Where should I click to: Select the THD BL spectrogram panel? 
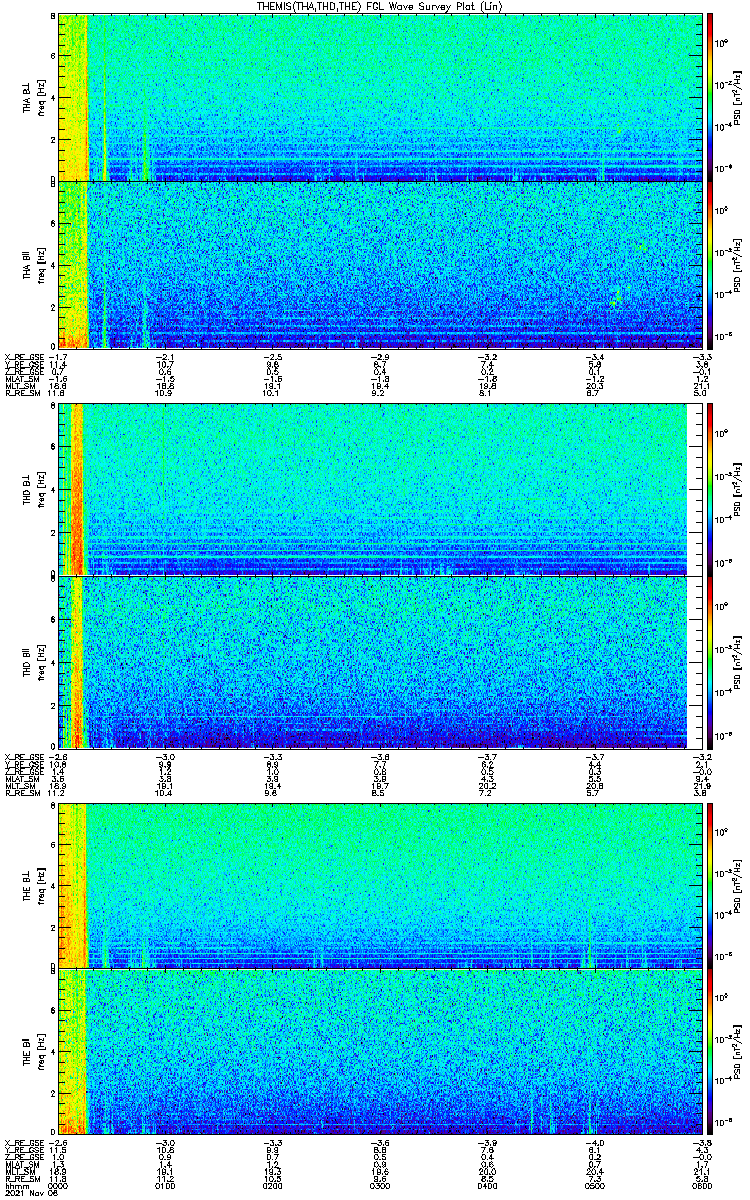coord(381,491)
